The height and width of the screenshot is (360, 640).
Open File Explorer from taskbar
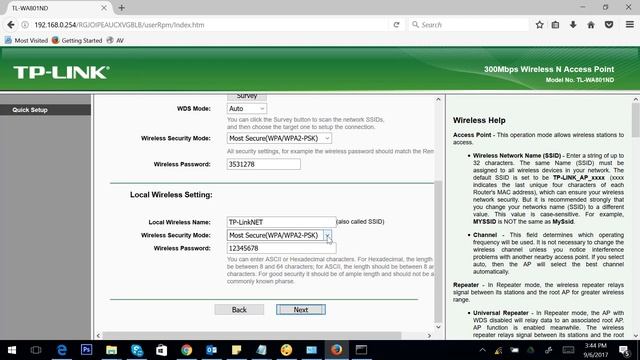(111, 350)
